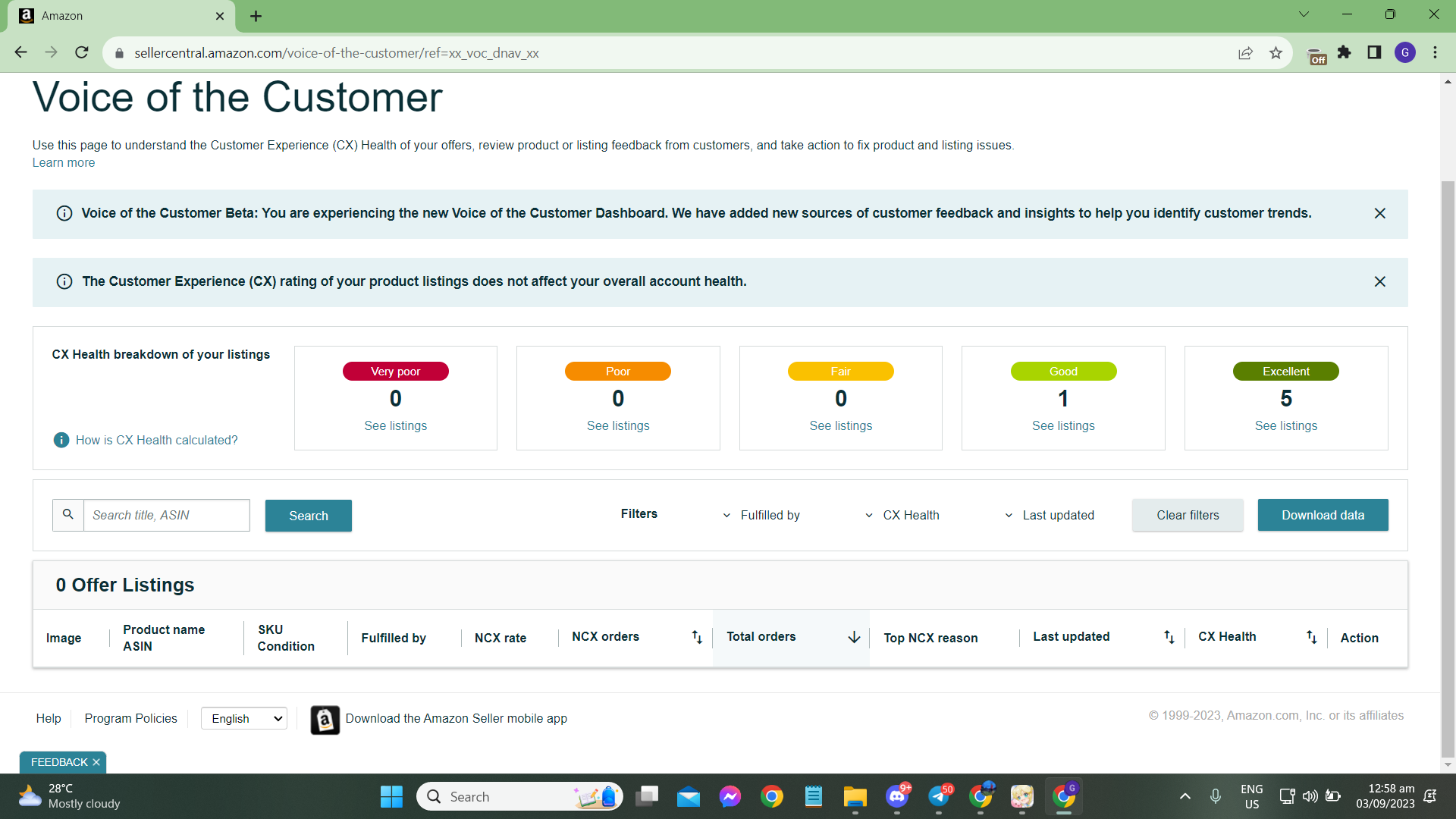
Task: Click the Amazon Seller mobile app icon
Action: [325, 720]
